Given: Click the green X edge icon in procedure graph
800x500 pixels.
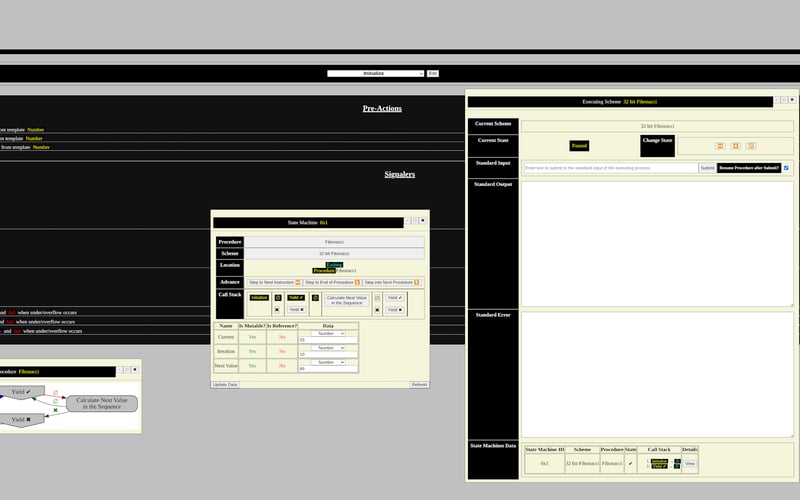Looking at the screenshot, I should 56,410.
